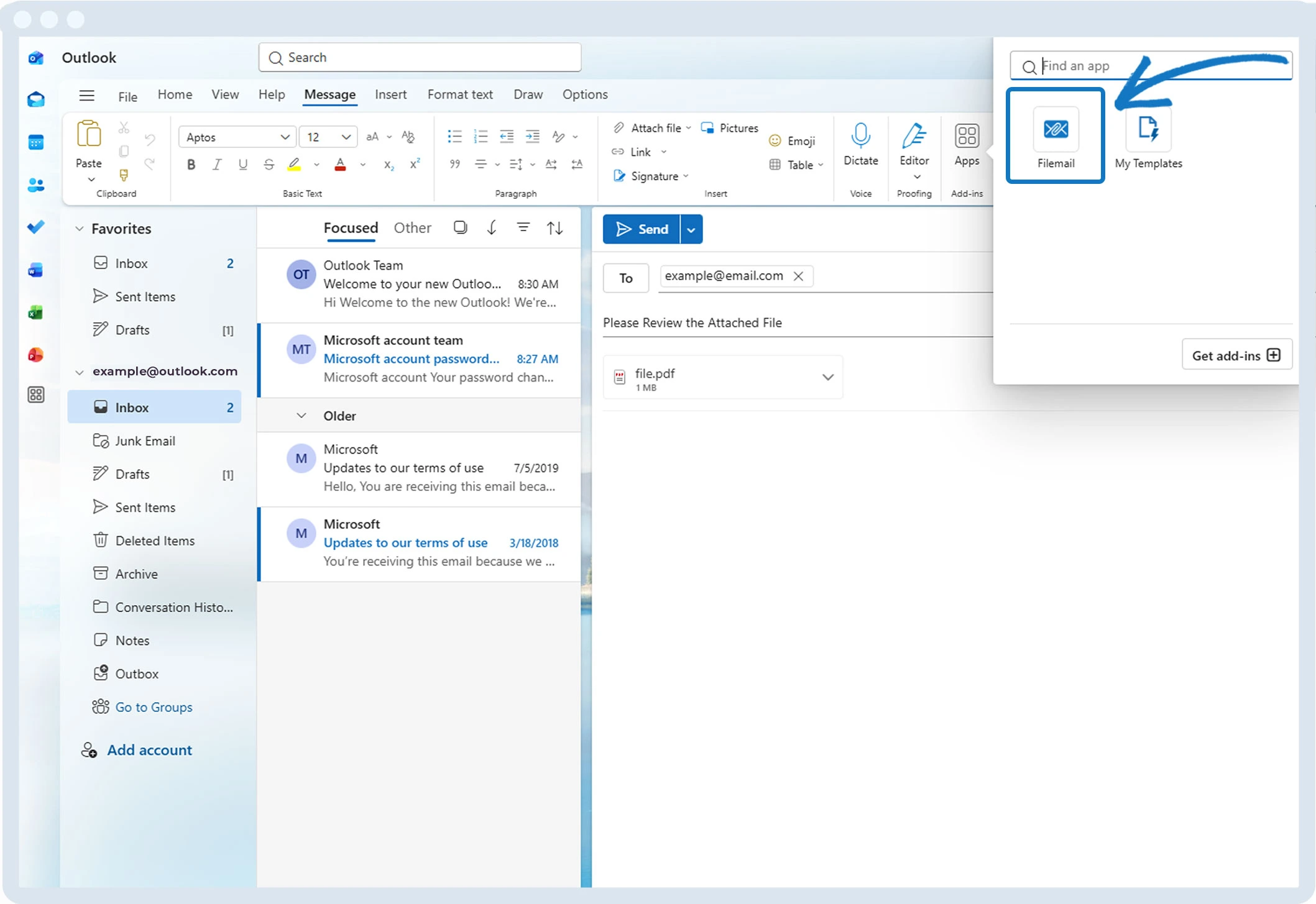Toggle the select-messages mode icon
This screenshot has height=904, width=1316.
click(x=460, y=228)
